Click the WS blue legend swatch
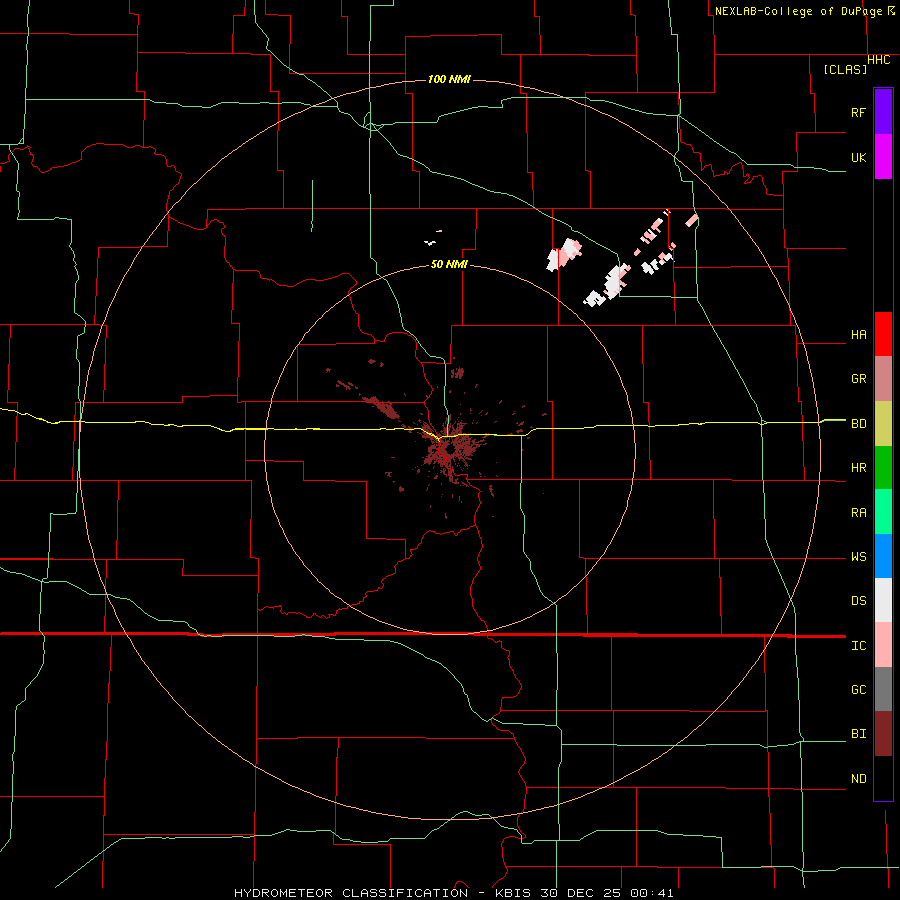 coord(883,556)
